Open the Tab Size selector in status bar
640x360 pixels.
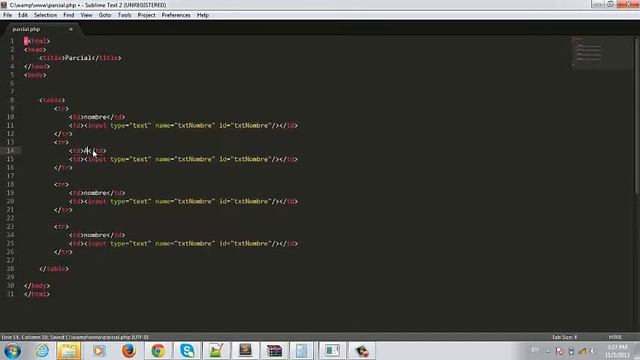click(564, 337)
